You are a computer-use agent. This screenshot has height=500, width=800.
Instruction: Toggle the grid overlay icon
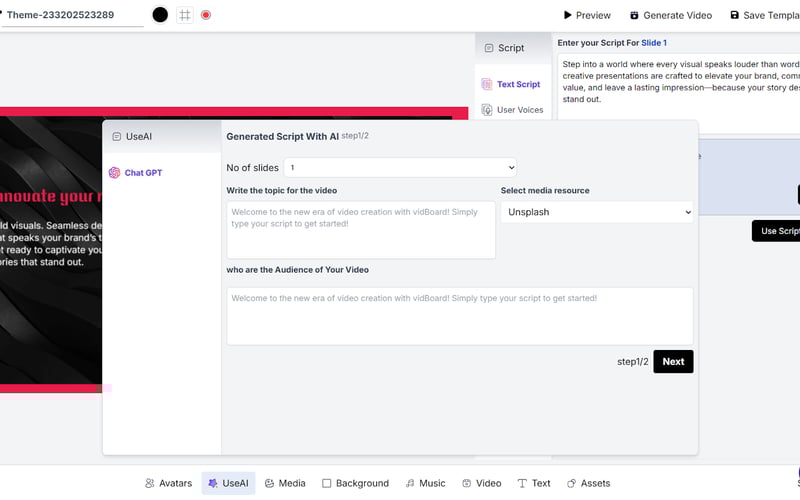click(185, 15)
